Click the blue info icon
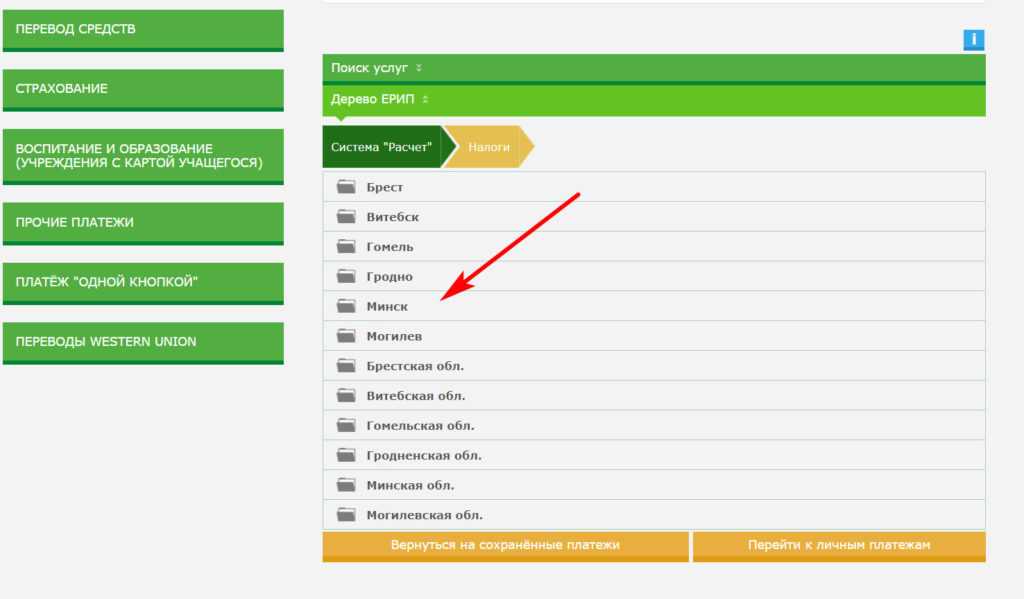1024x599 pixels. (973, 40)
